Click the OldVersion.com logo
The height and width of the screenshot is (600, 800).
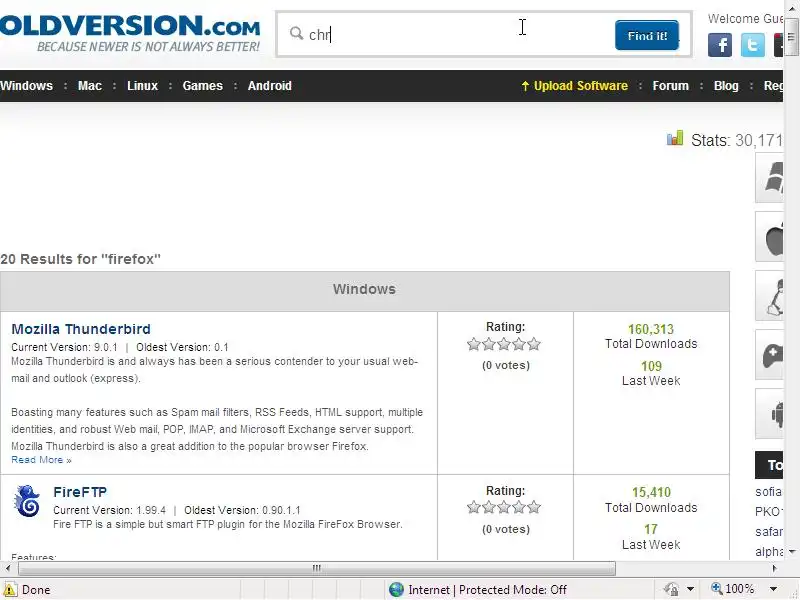(130, 33)
